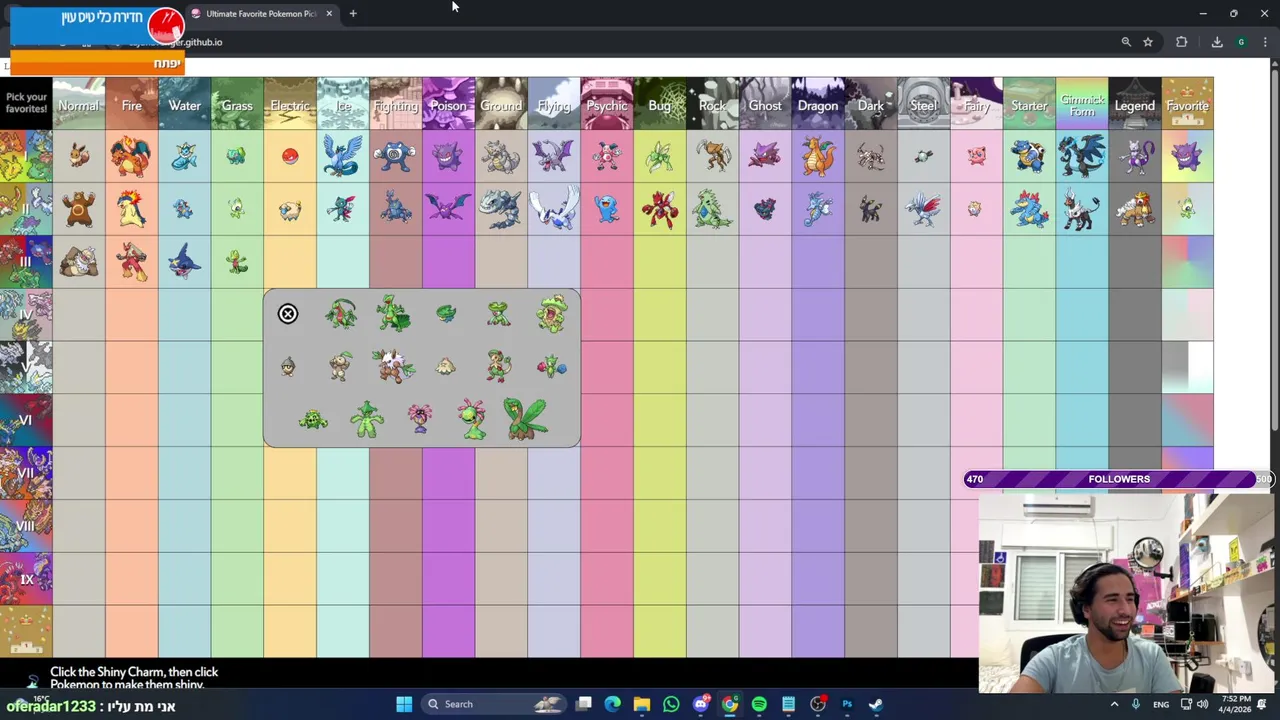Choose Lombre from the popup
The height and width of the screenshot is (720, 1280).
[x=499, y=314]
